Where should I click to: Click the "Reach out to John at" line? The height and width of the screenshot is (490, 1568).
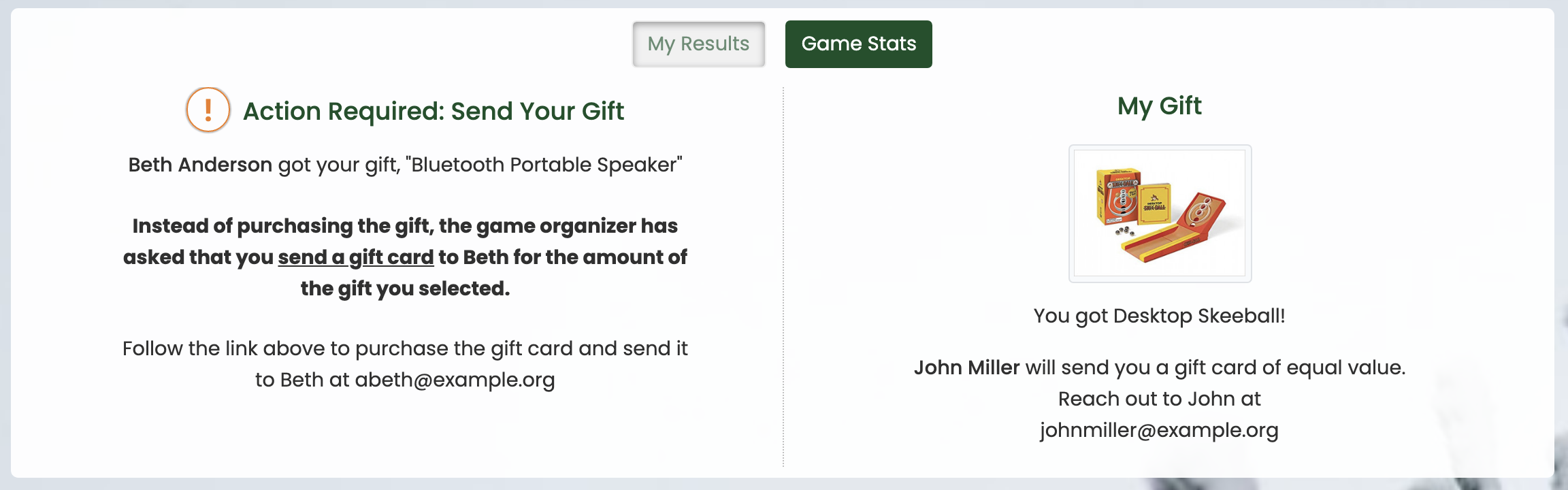(x=1159, y=399)
